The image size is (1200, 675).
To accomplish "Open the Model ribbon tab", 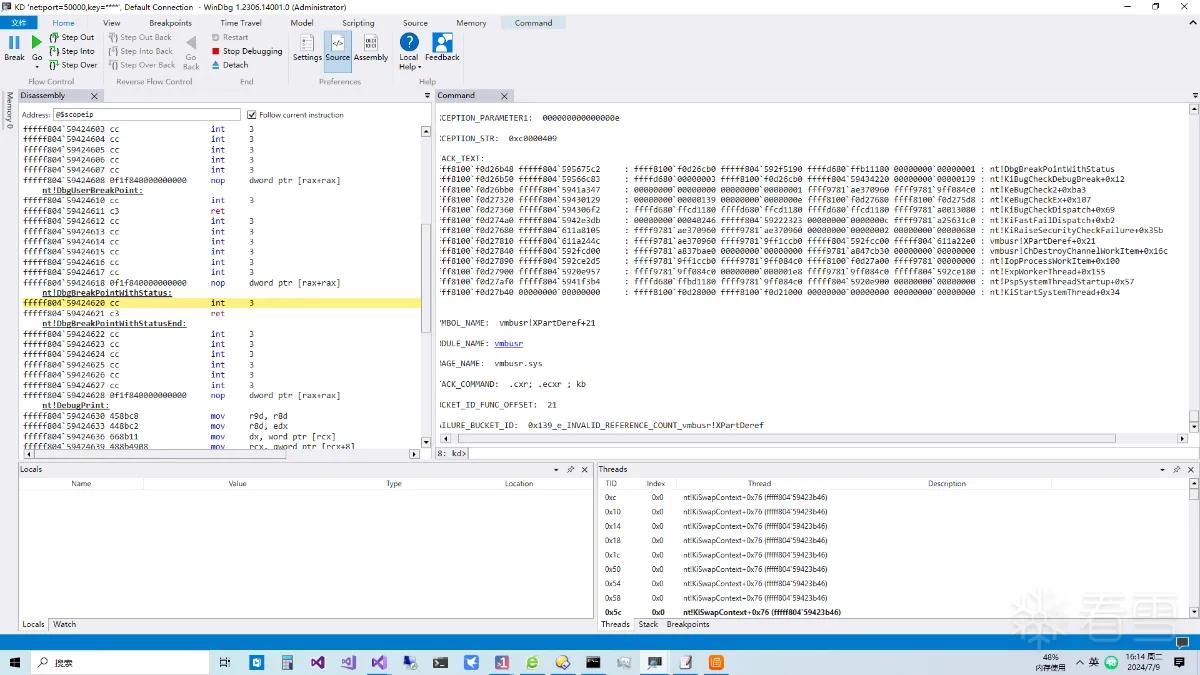I will 301,23.
